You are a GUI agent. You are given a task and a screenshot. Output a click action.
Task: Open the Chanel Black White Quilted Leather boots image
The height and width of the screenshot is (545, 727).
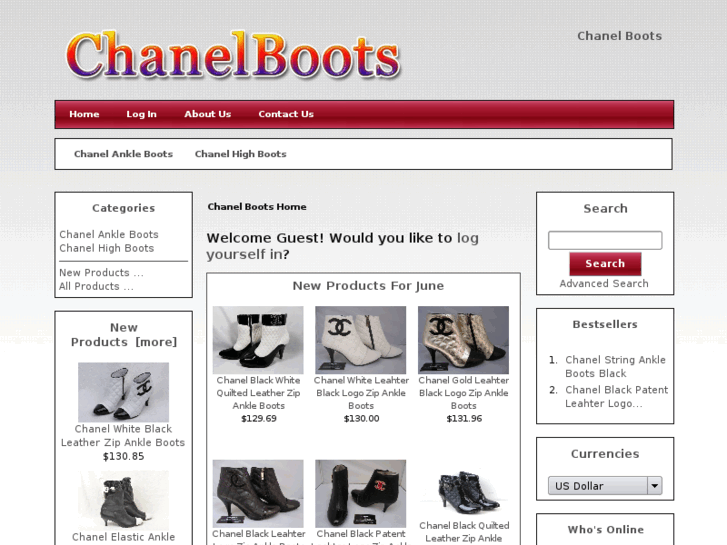tap(258, 340)
